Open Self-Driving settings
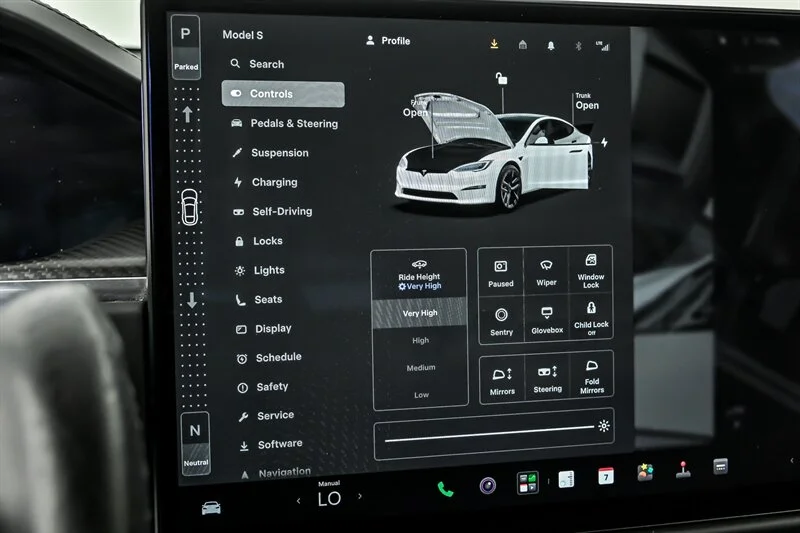Screen dimensions: 800x533 (x=273, y=212)
